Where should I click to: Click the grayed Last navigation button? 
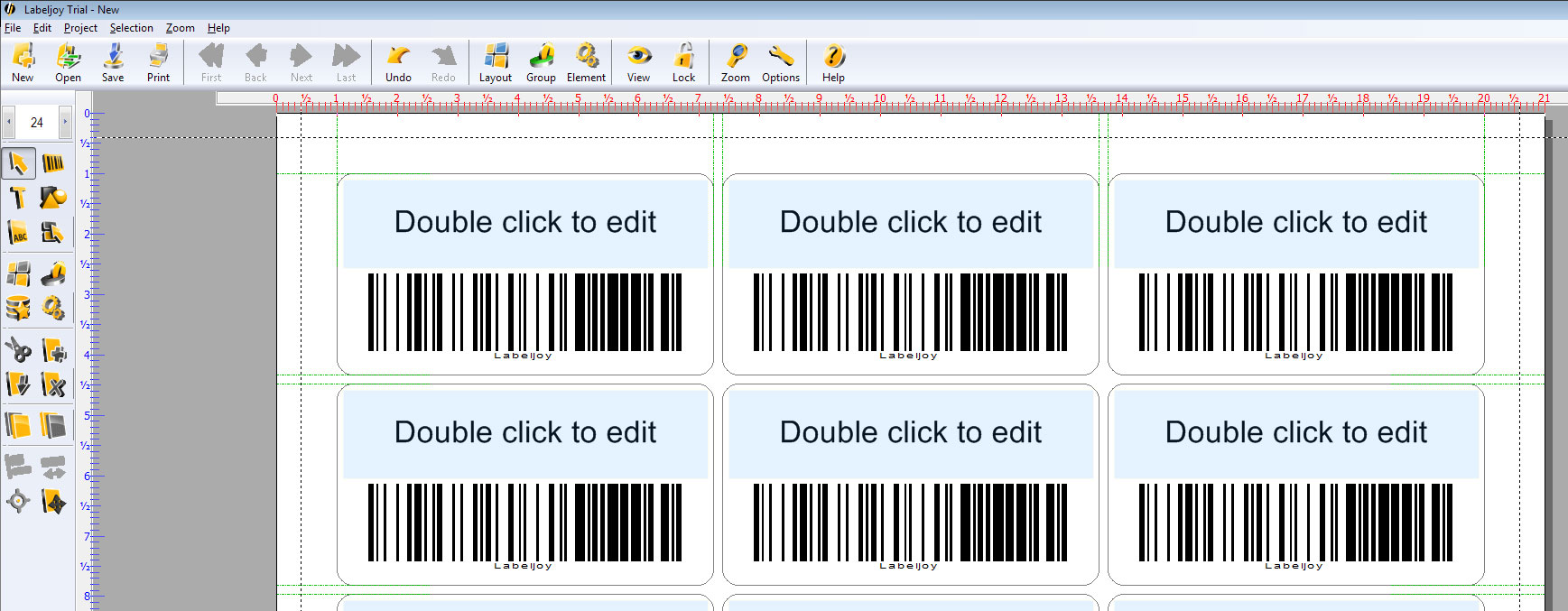coord(347,62)
